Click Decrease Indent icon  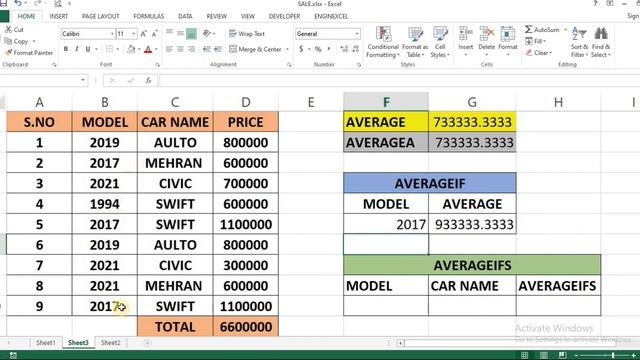click(207, 49)
